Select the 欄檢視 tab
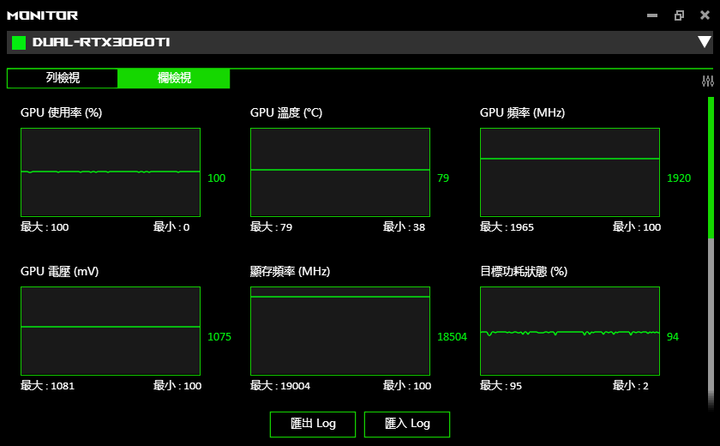The image size is (720, 446). [x=174, y=78]
